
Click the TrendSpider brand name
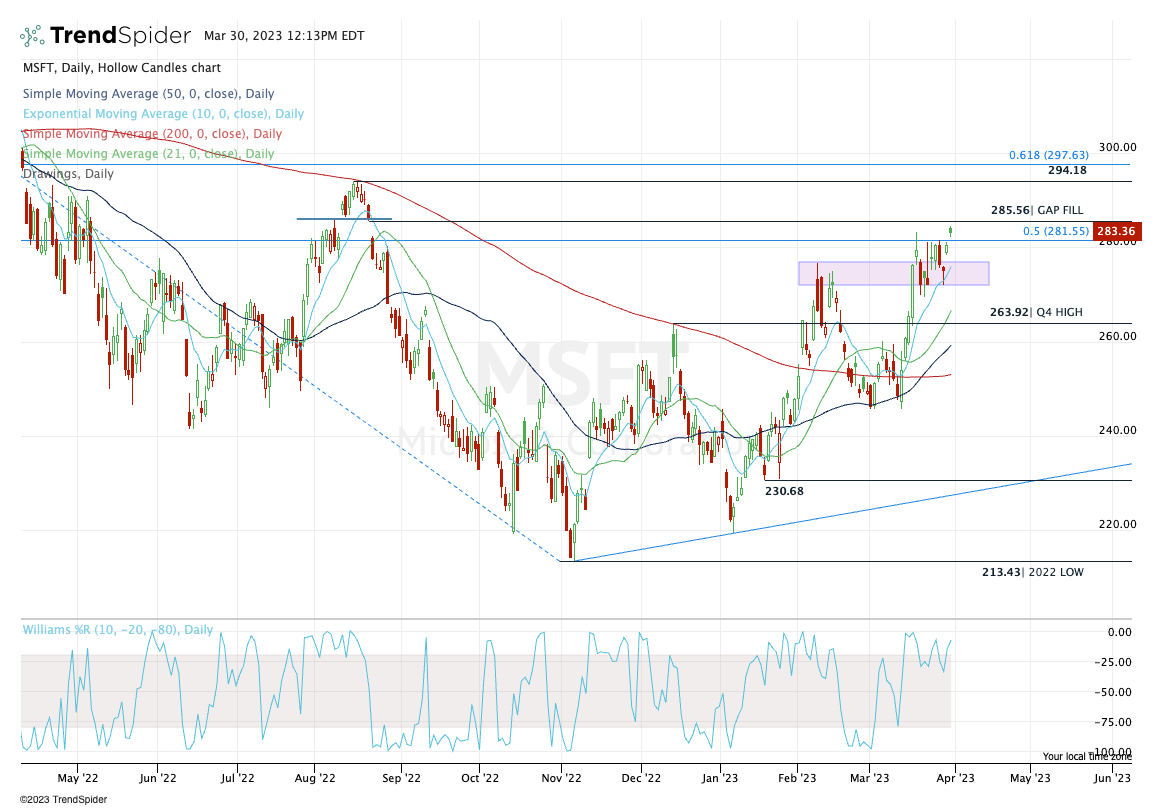click(120, 36)
